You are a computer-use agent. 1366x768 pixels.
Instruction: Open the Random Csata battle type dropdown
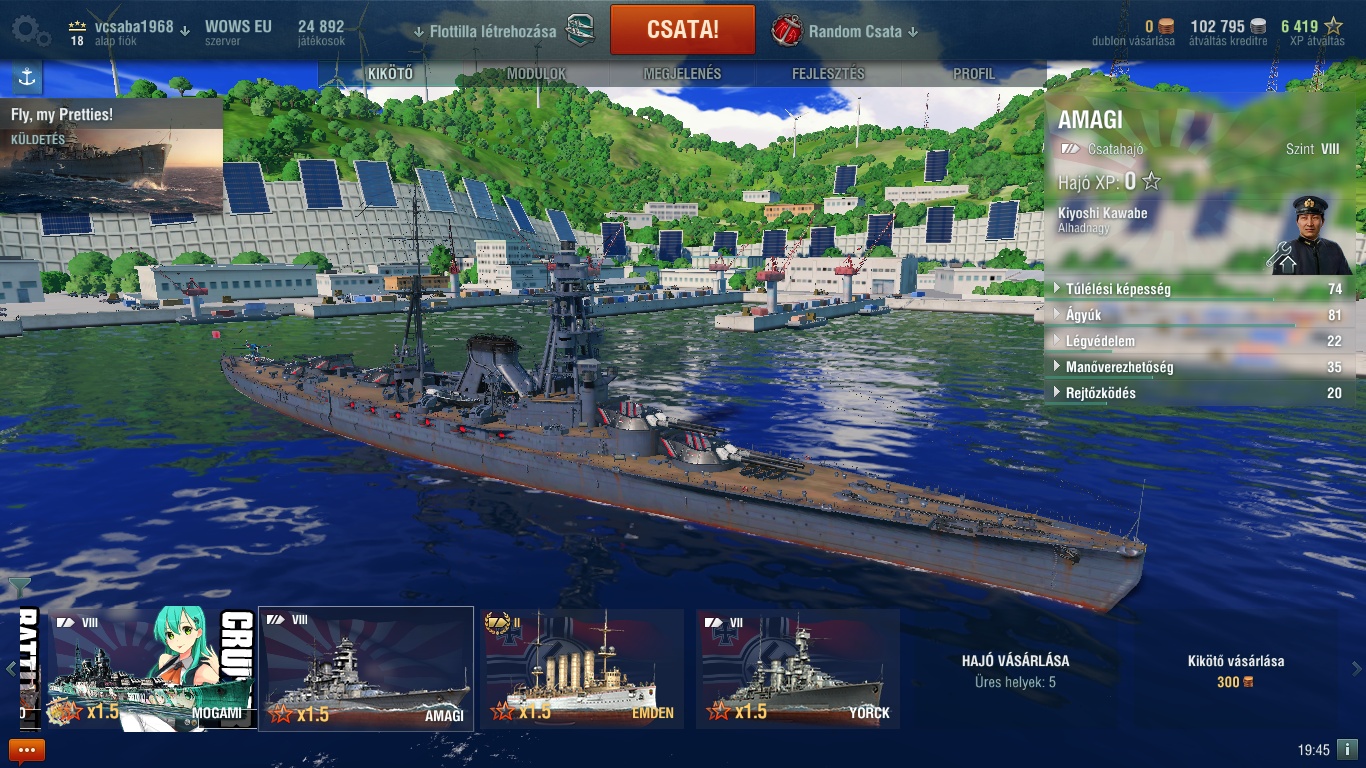pyautogui.click(x=846, y=31)
